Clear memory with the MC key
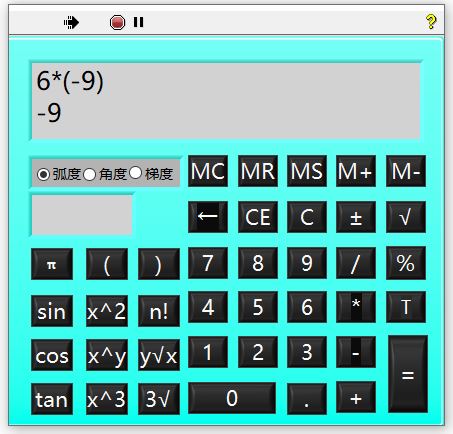This screenshot has height=434, width=453. (x=208, y=171)
